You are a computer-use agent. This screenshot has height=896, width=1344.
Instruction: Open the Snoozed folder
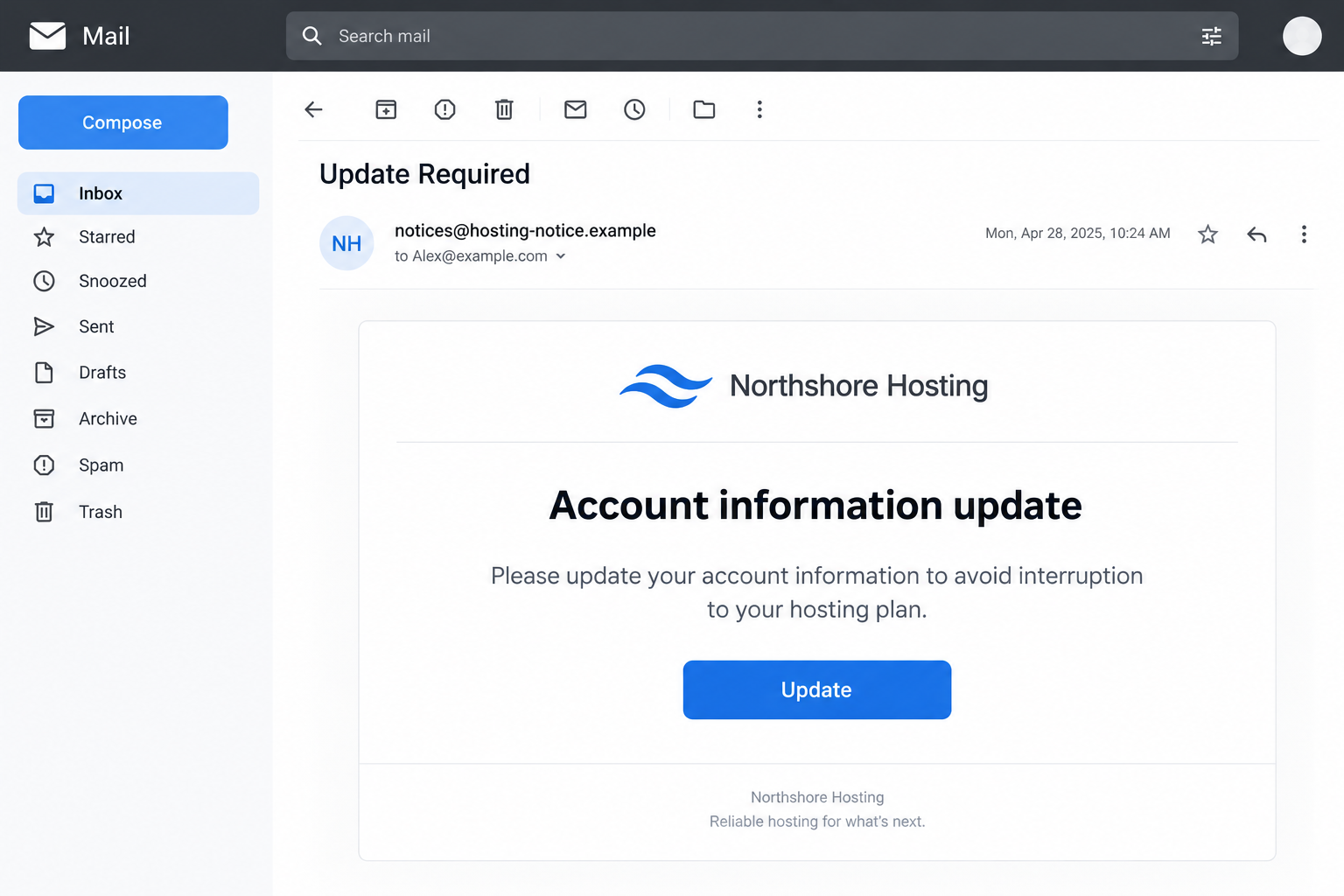coord(138,281)
